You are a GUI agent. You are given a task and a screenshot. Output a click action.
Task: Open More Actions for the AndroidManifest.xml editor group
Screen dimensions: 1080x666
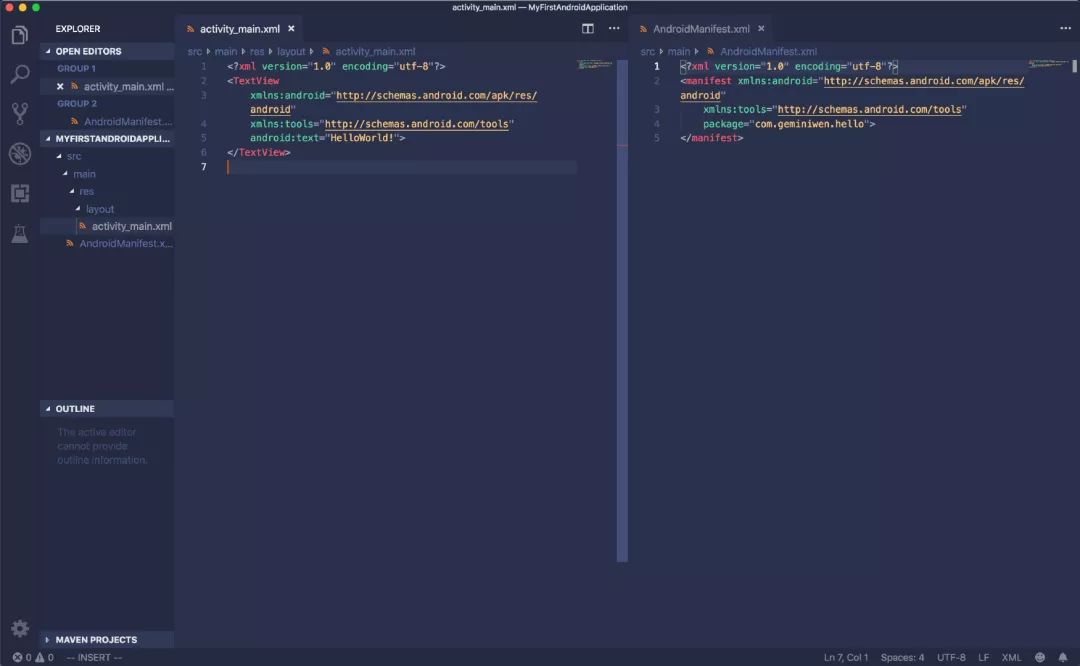click(1065, 29)
